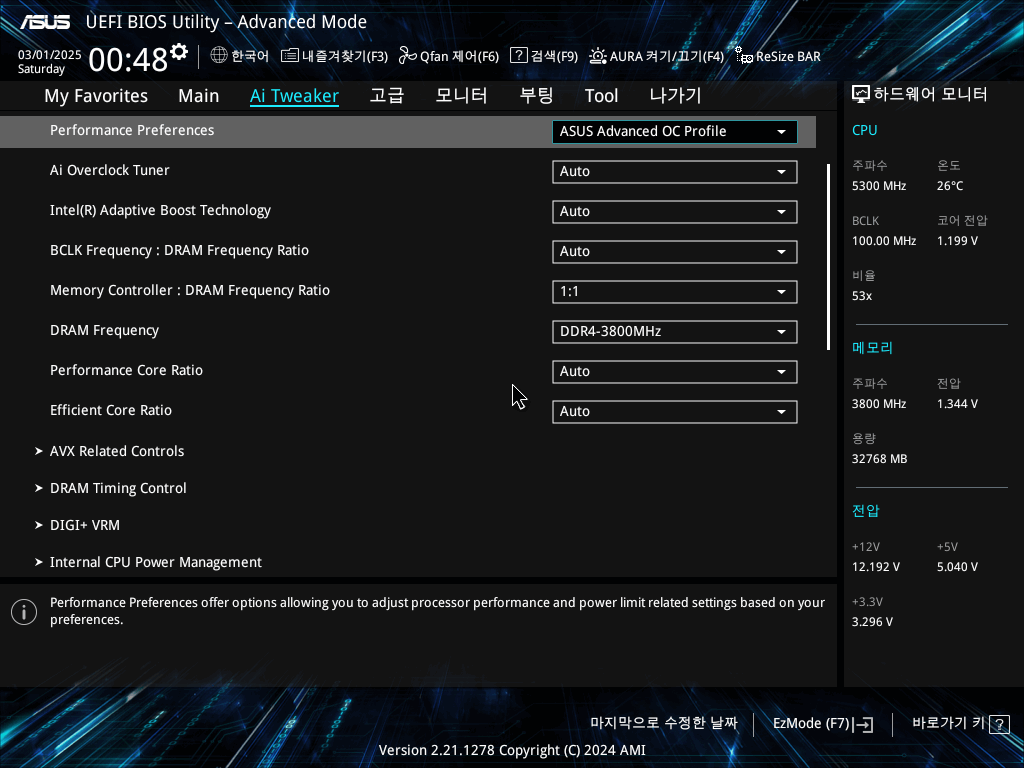This screenshot has width=1024, height=768.
Task: Click the 00:48 clock display
Action: pyautogui.click(x=128, y=60)
